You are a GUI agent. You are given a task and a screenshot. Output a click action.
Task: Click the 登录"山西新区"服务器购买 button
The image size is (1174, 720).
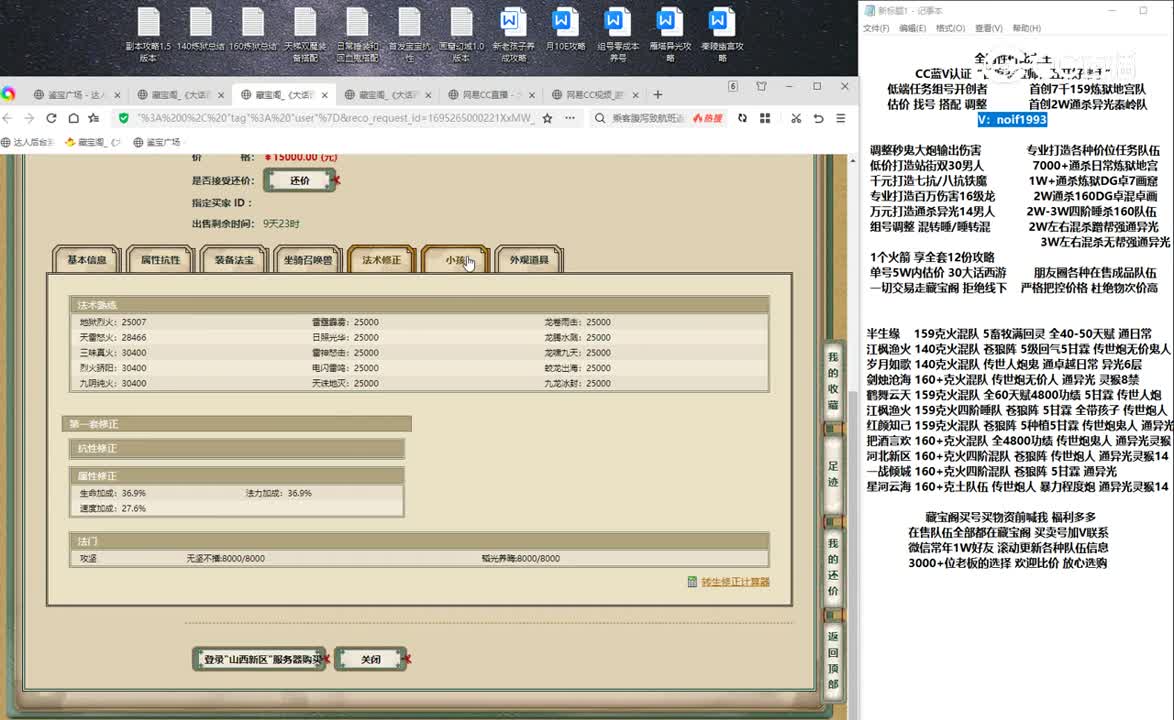tap(260, 659)
